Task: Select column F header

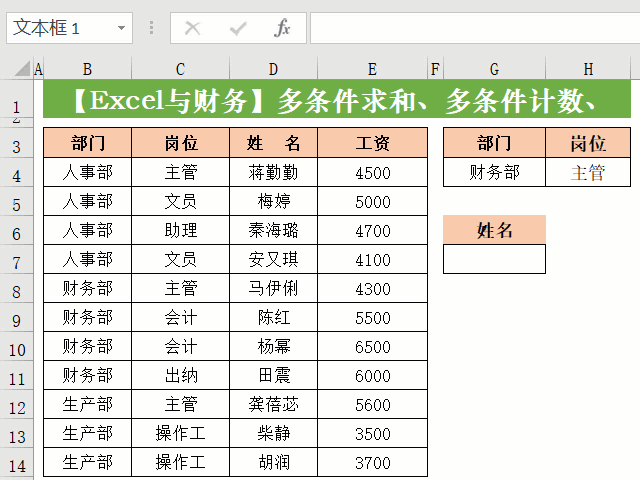Action: (436, 69)
